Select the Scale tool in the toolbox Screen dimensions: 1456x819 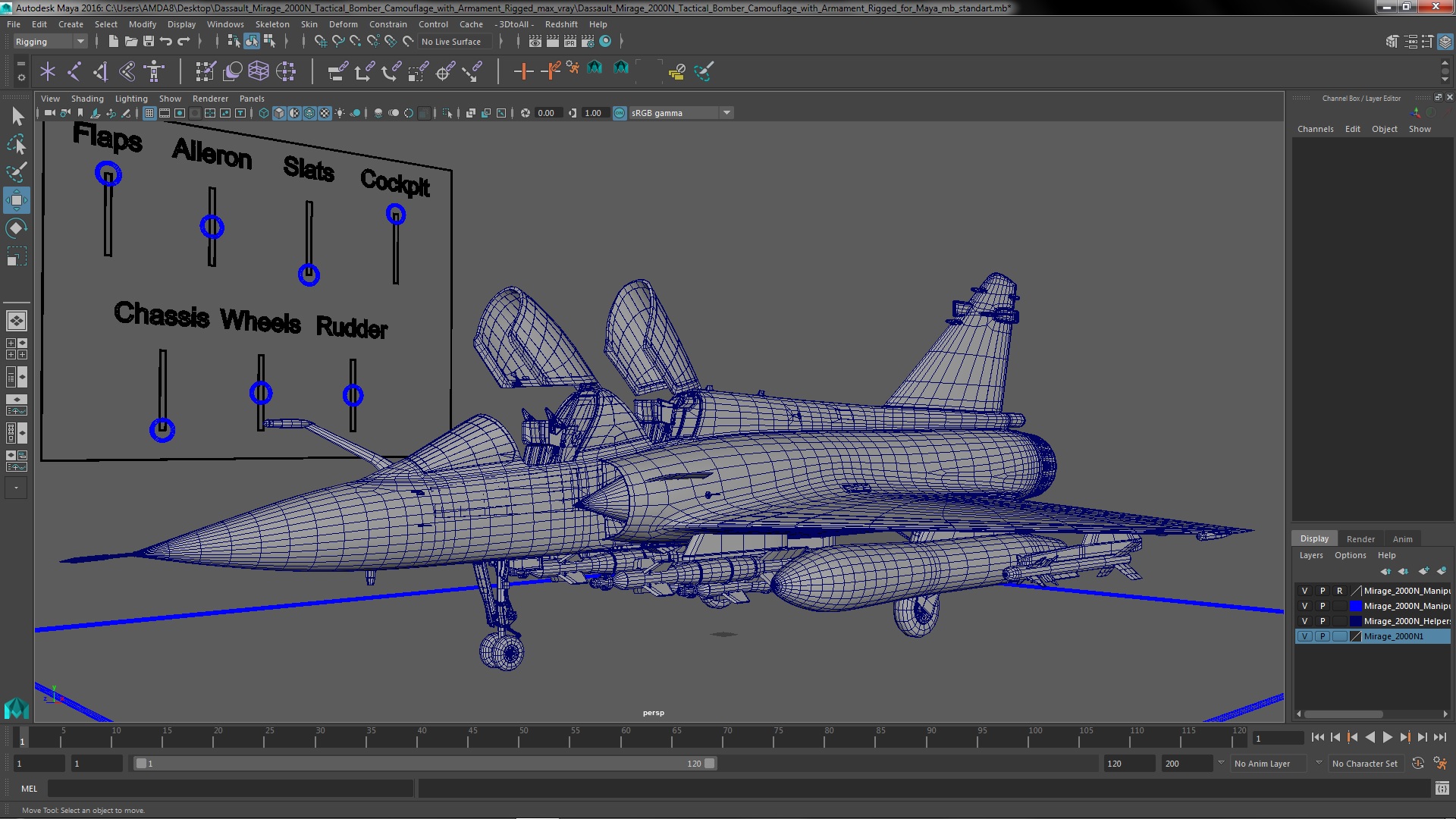(x=17, y=256)
